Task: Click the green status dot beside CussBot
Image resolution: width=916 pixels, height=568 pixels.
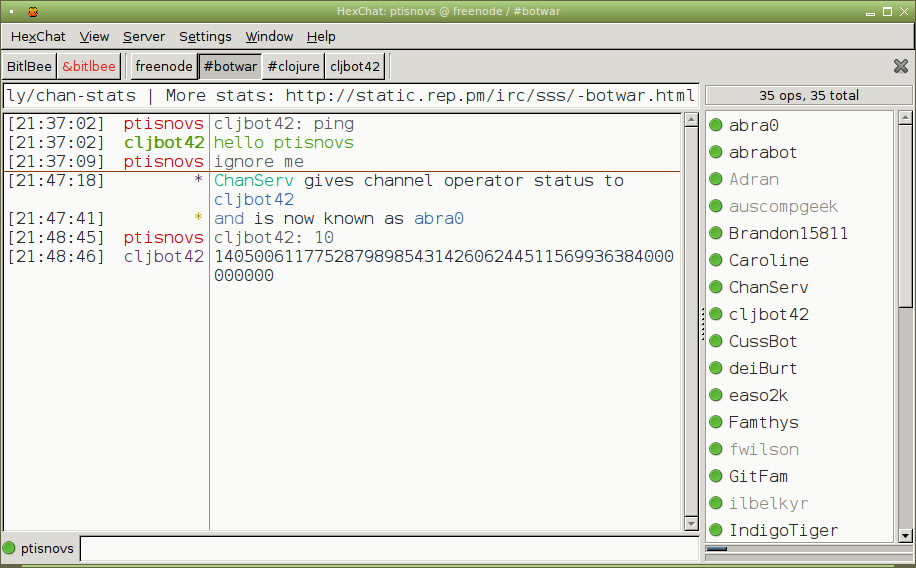Action: [716, 341]
